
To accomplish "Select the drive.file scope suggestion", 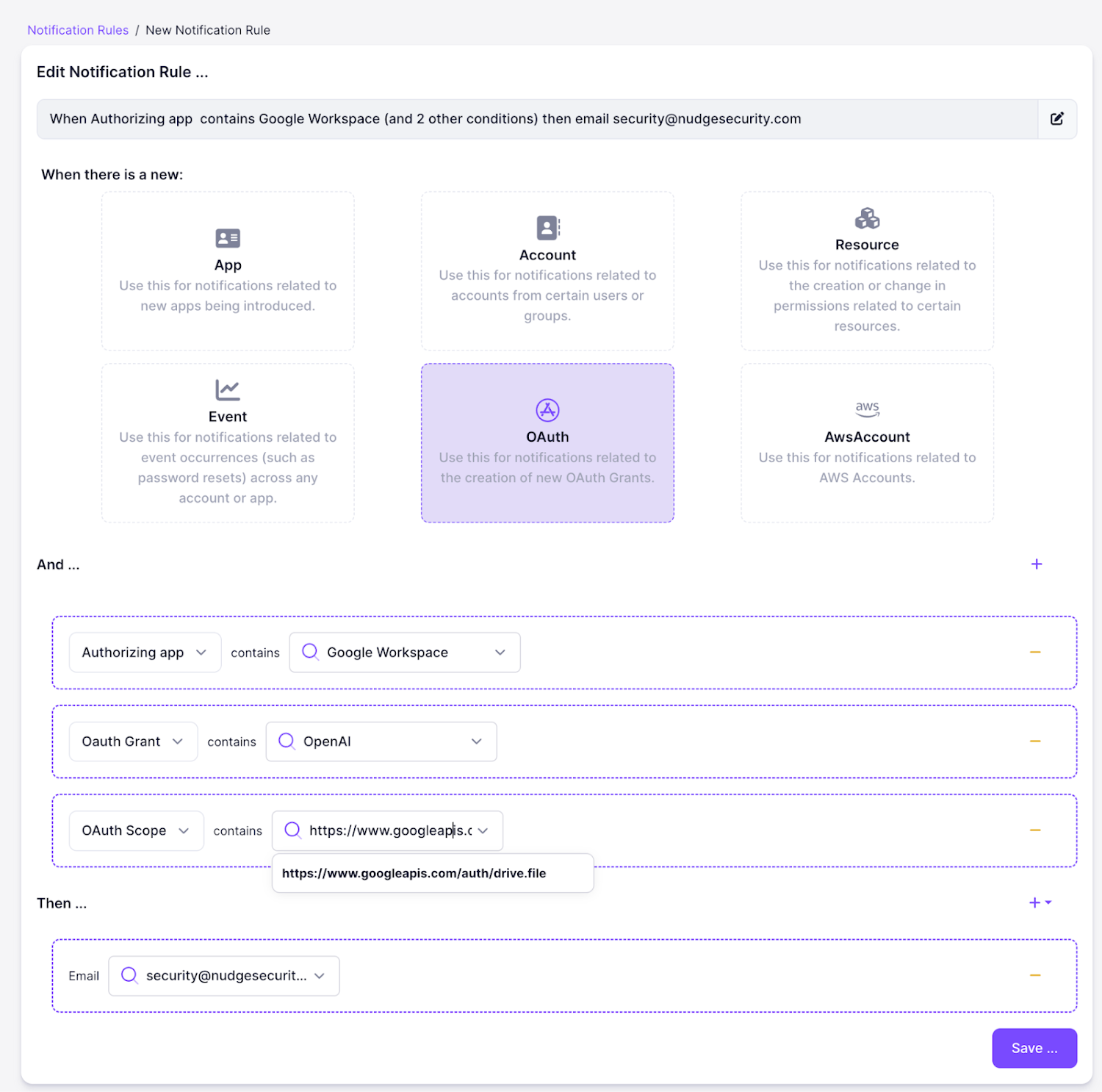I will point(414,873).
